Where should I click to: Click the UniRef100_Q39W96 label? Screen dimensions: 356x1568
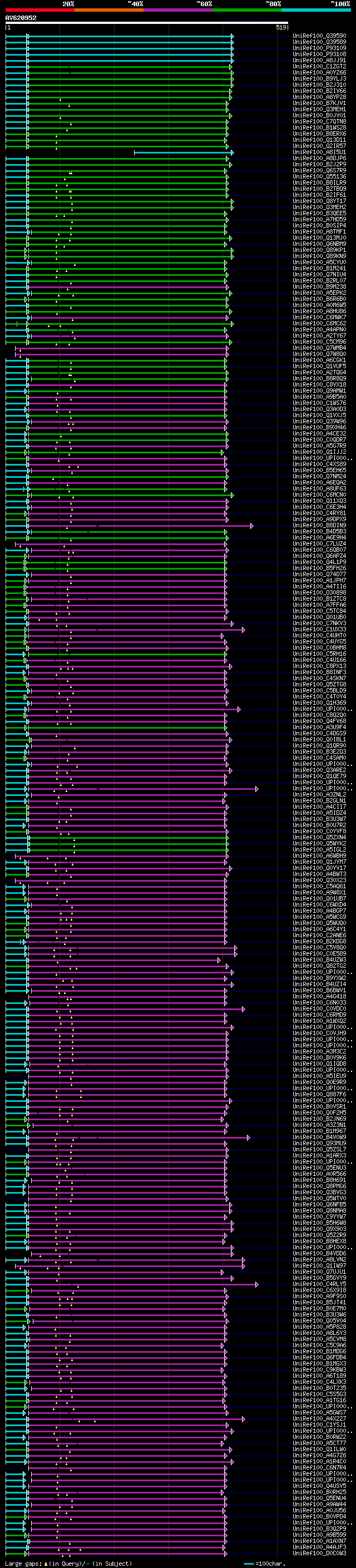pos(319,421)
